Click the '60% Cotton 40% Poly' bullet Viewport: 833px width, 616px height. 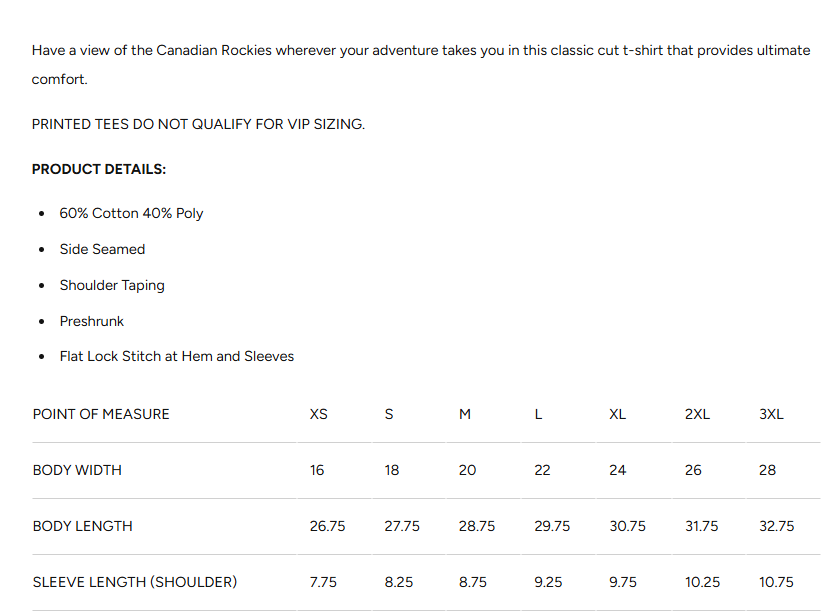coord(131,213)
